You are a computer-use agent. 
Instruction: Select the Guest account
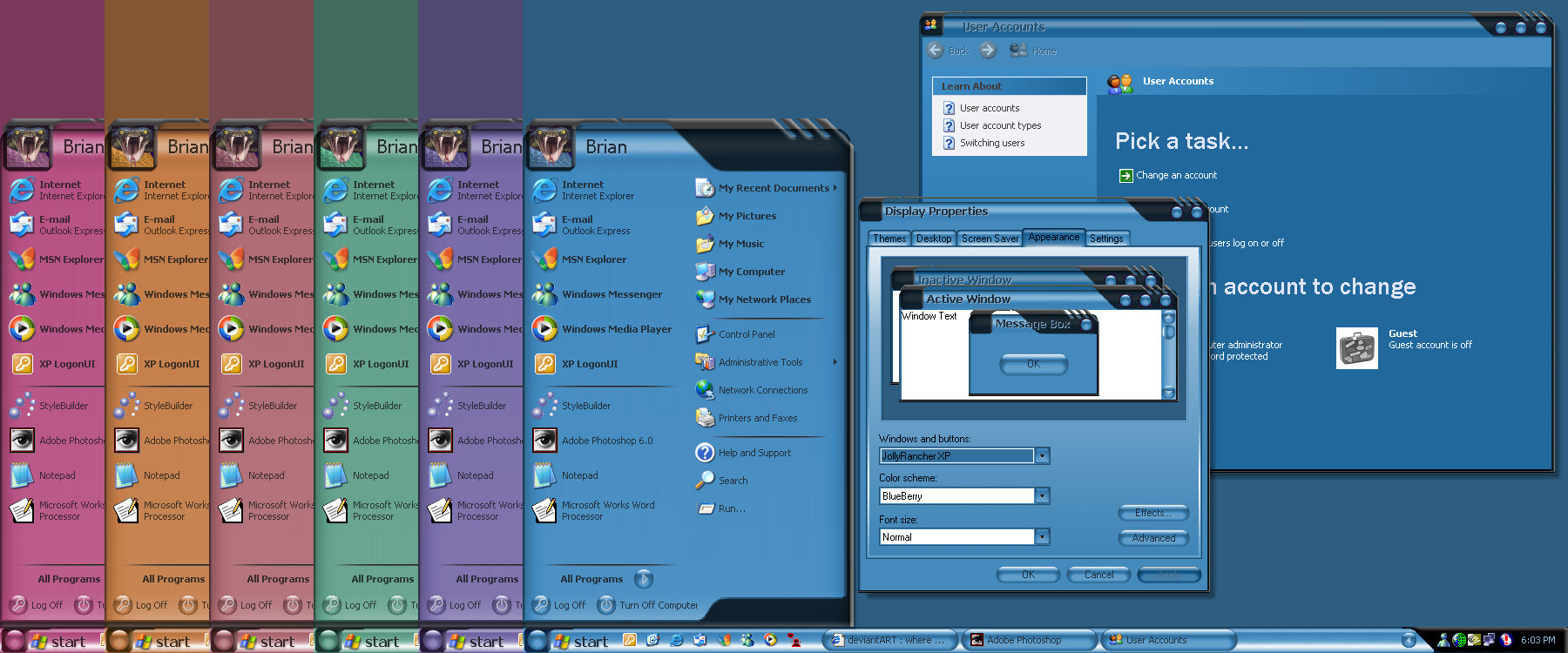coord(1403,347)
